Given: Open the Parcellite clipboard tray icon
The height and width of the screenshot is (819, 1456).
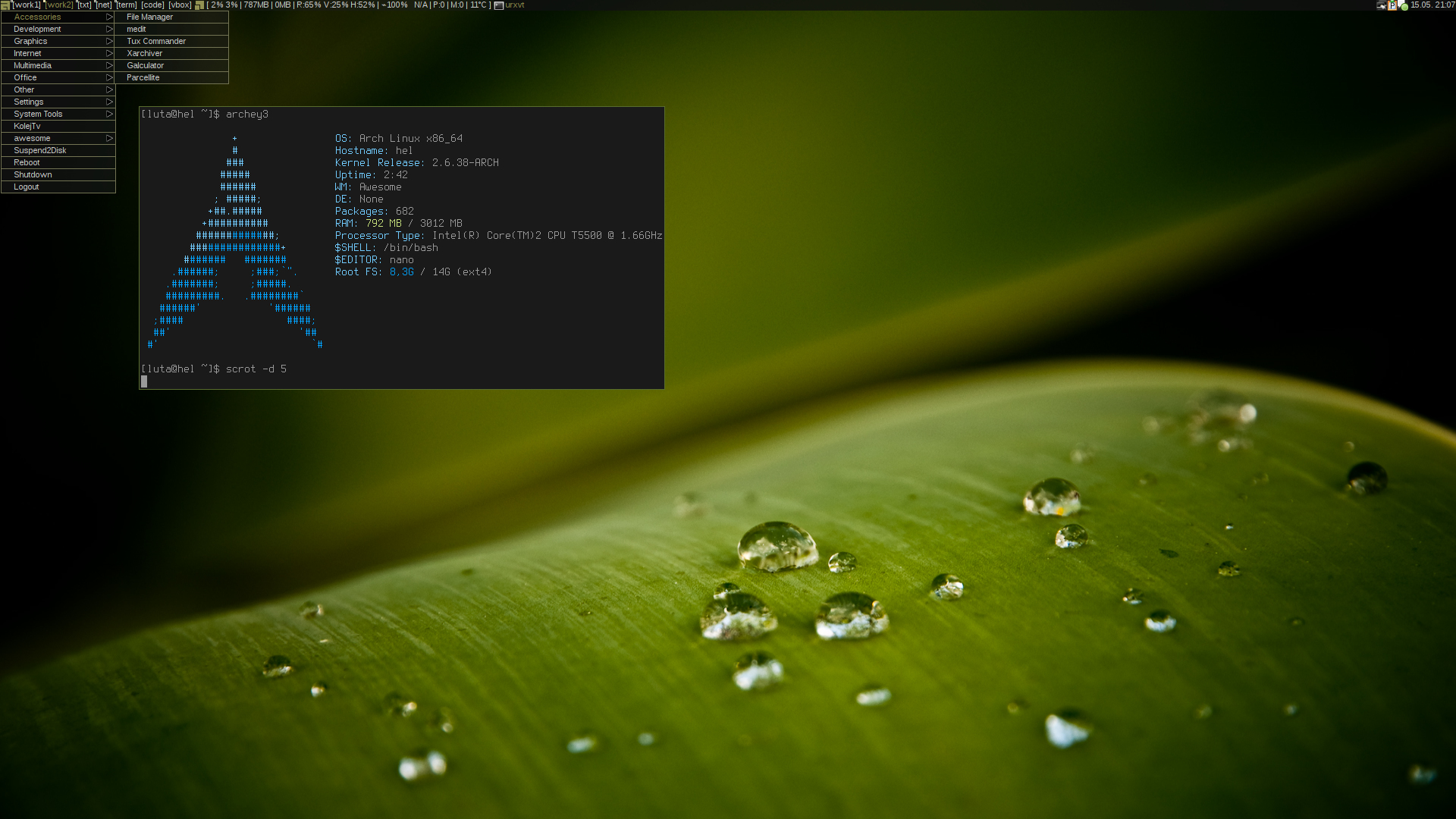Looking at the screenshot, I should coord(1392,5).
